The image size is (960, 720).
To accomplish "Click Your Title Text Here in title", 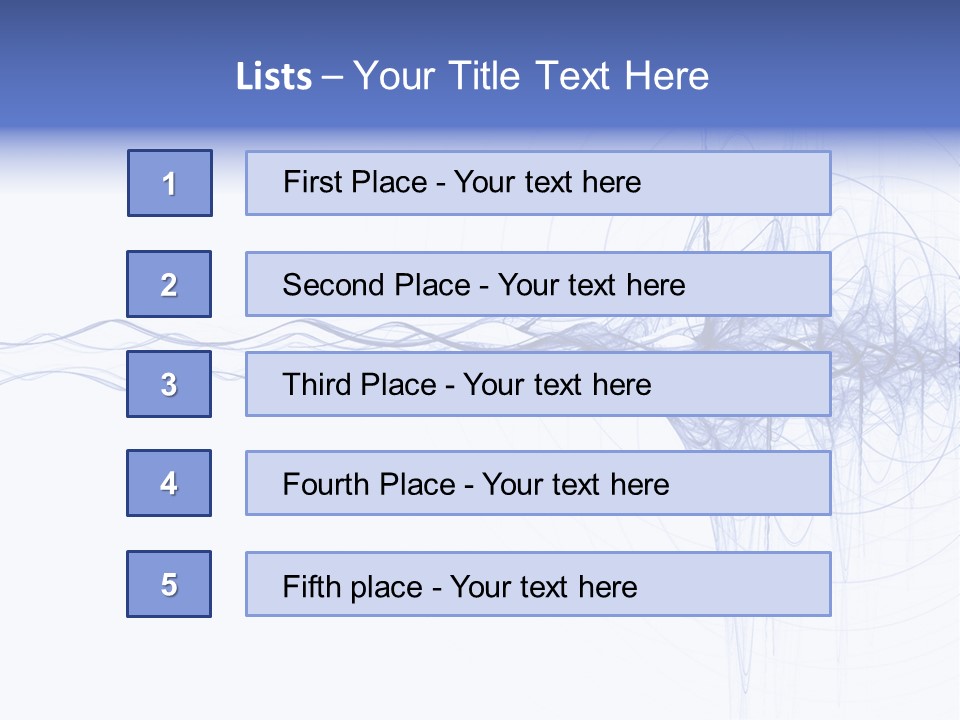I will 530,76.
